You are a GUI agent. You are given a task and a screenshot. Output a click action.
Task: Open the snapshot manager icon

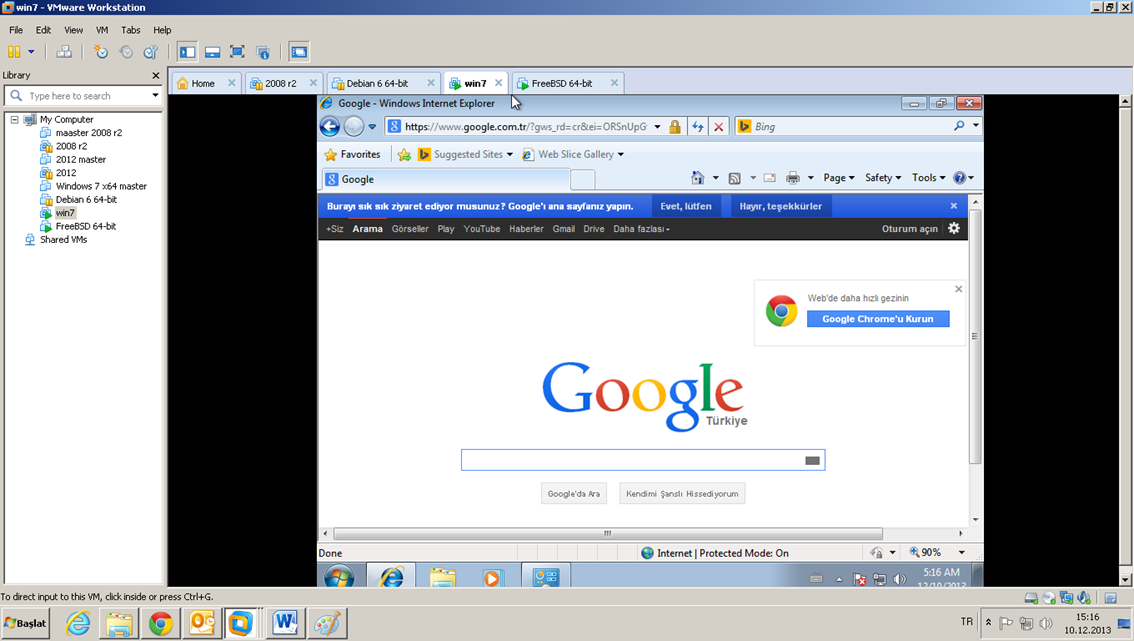(x=150, y=52)
